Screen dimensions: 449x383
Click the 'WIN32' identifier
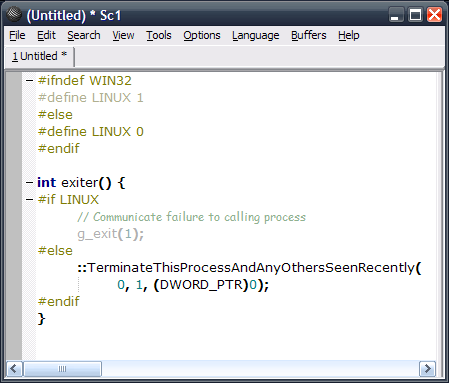click(x=110, y=81)
